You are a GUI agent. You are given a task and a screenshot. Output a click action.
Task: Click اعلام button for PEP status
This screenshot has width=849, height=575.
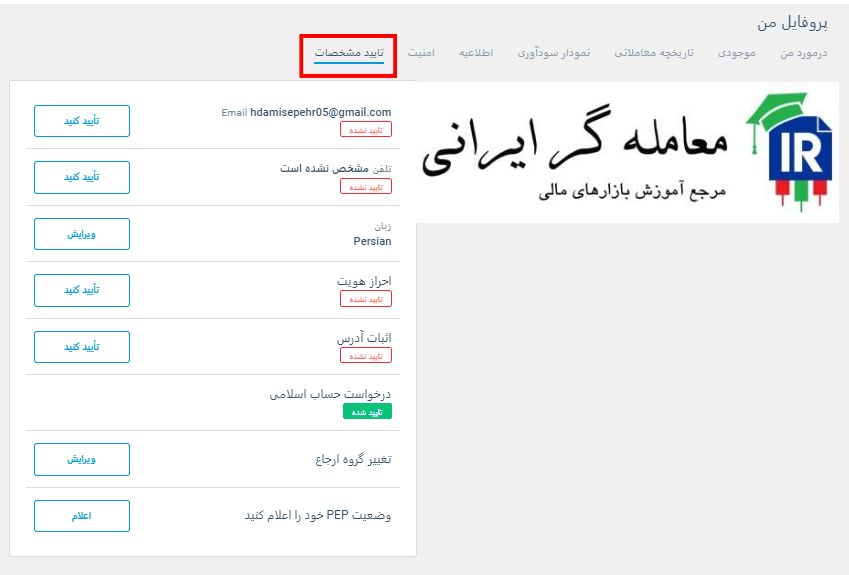(x=82, y=516)
